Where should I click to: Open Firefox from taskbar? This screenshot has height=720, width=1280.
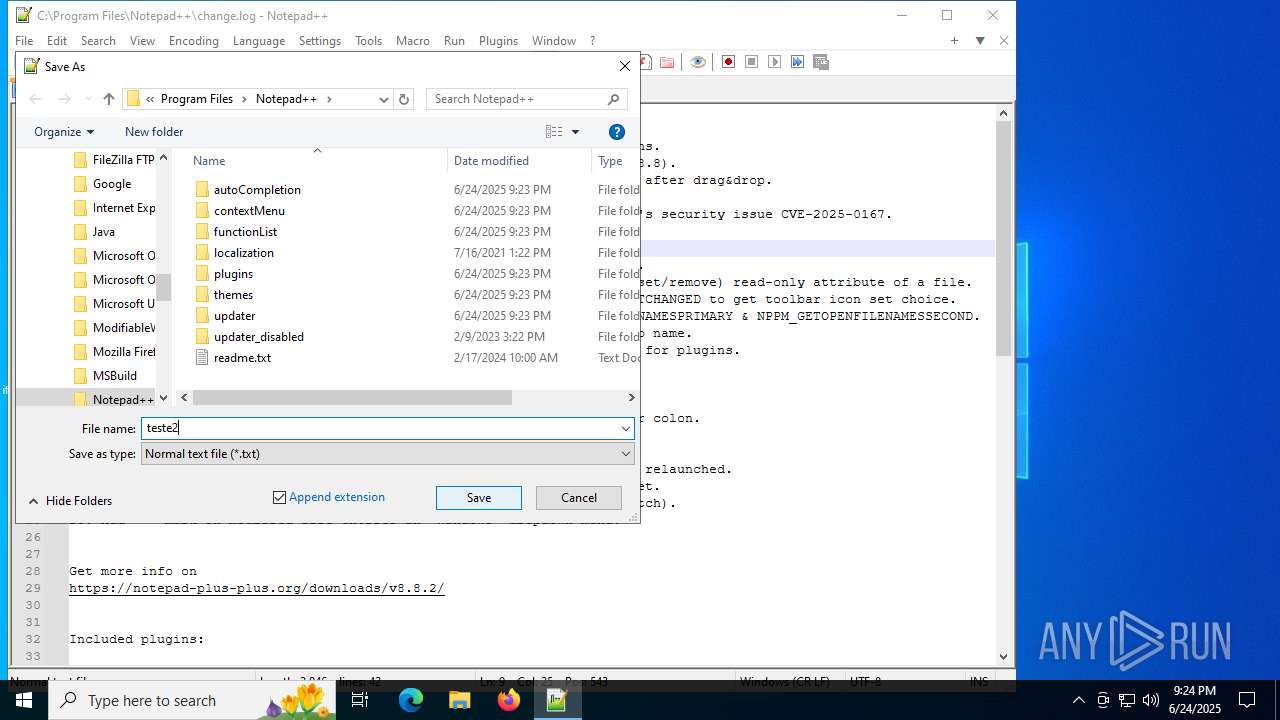(508, 700)
